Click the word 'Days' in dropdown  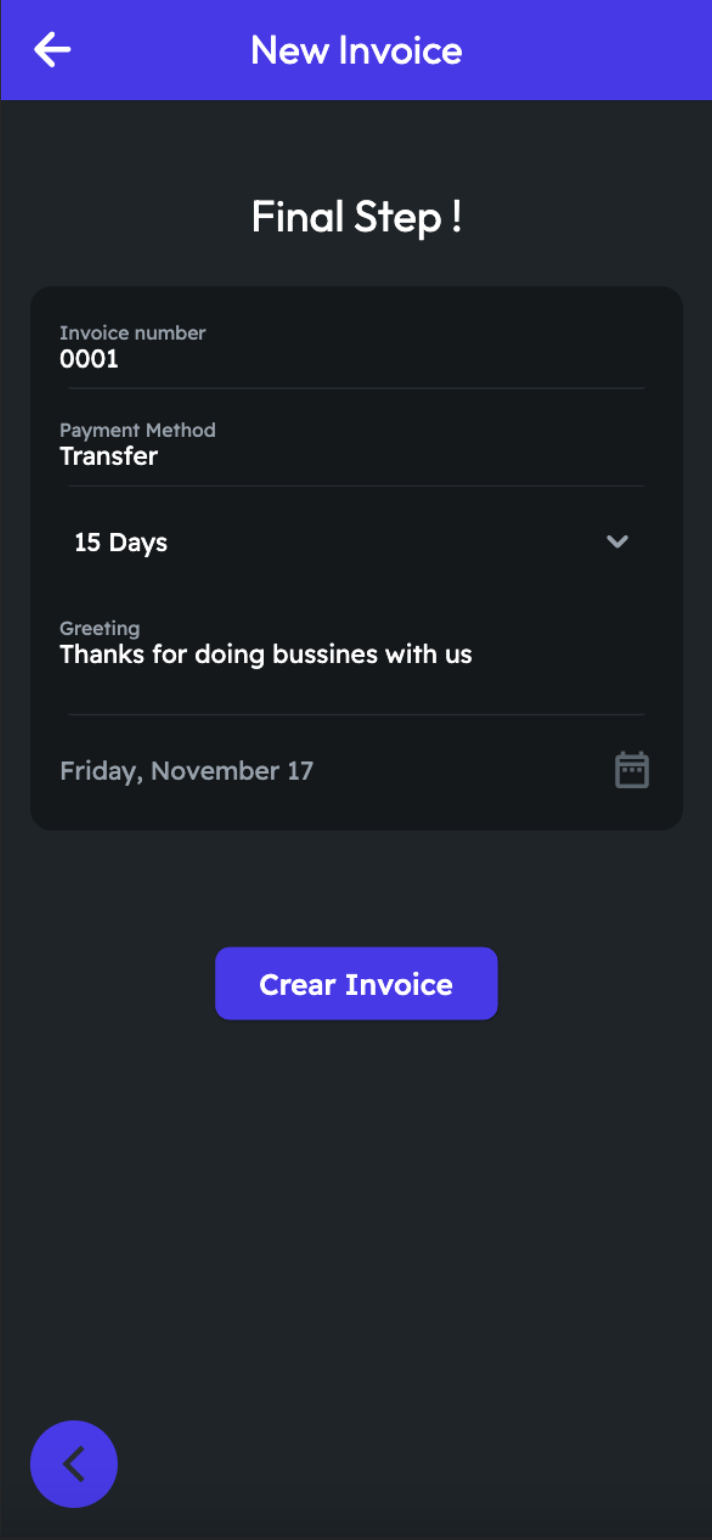(138, 543)
